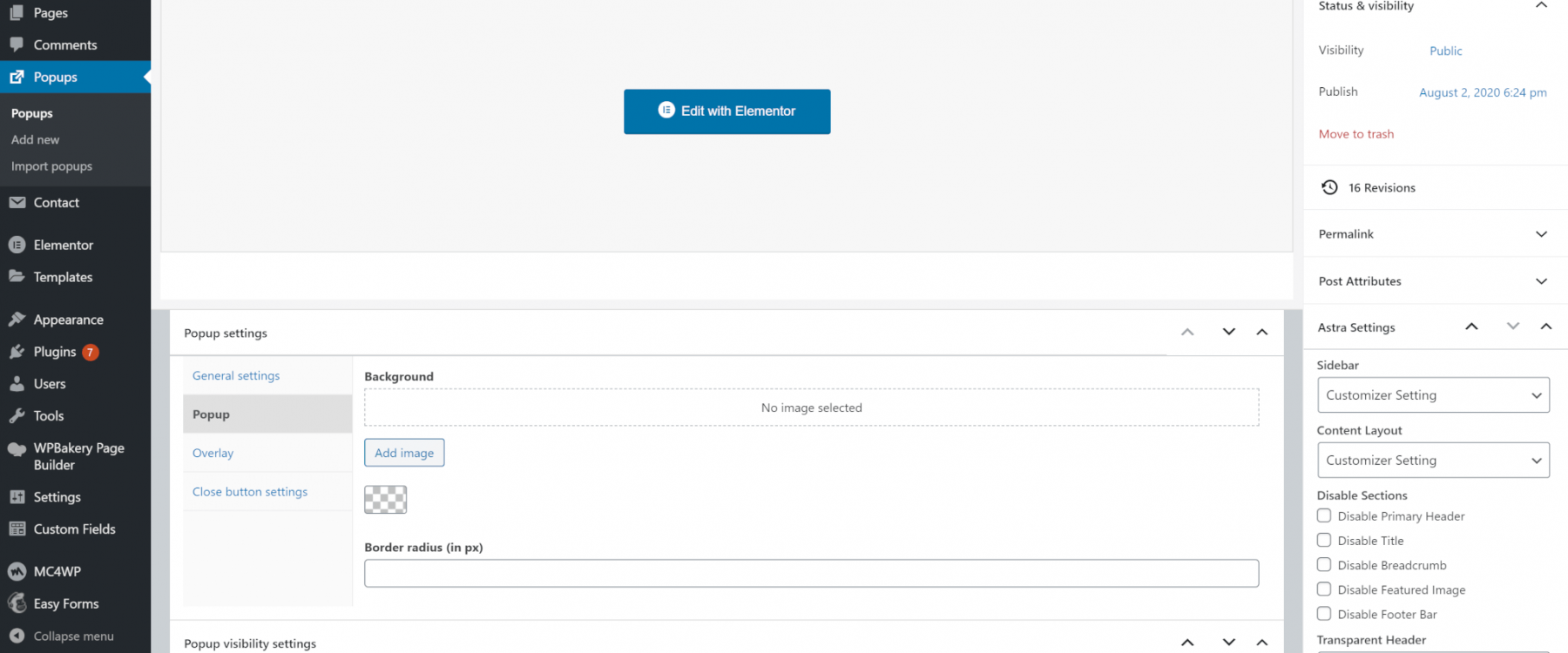Open the Sidebar Customizer Setting dropdown

1433,395
